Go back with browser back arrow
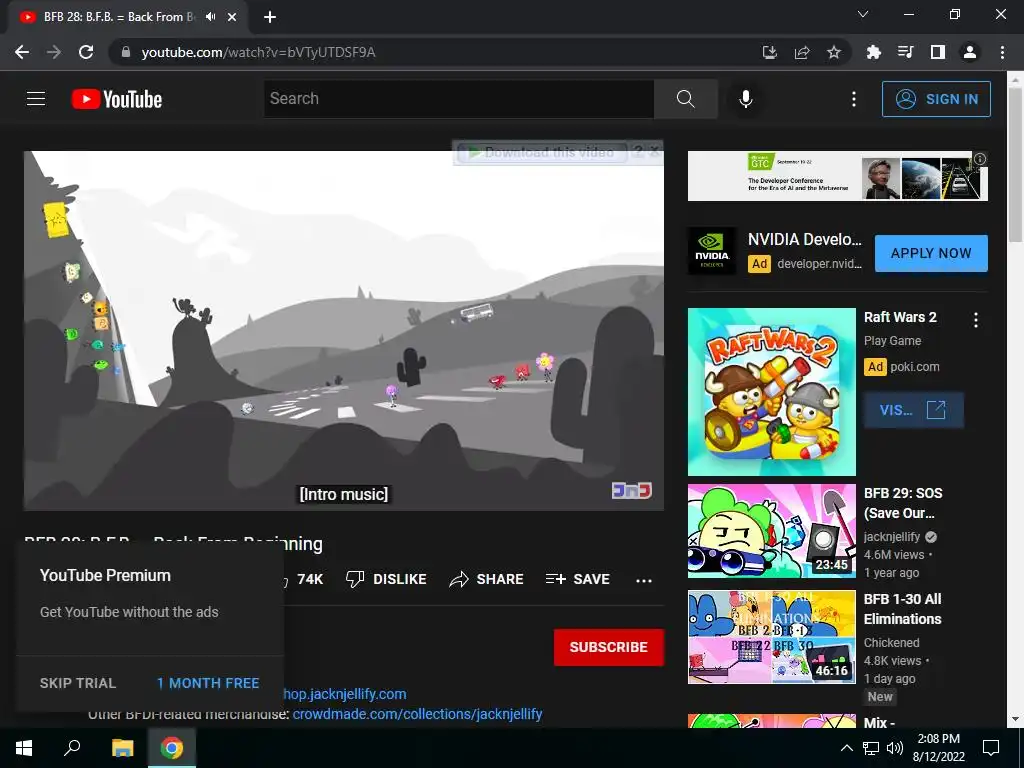 pos(22,52)
